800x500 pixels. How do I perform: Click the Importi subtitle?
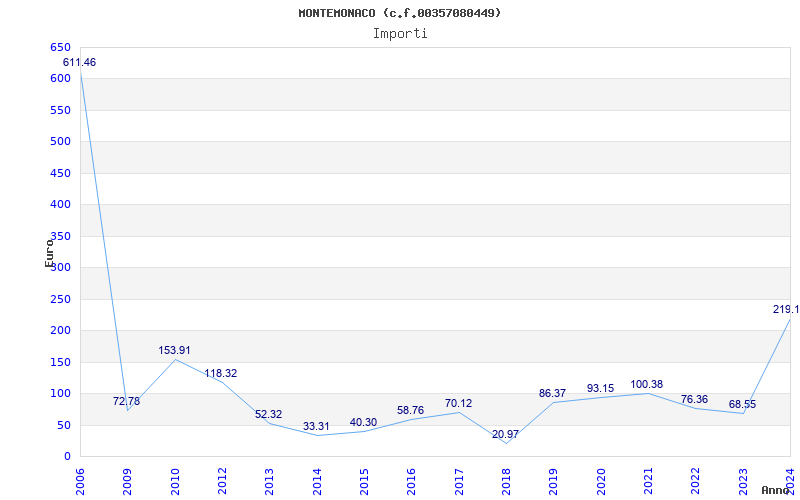[x=400, y=34]
